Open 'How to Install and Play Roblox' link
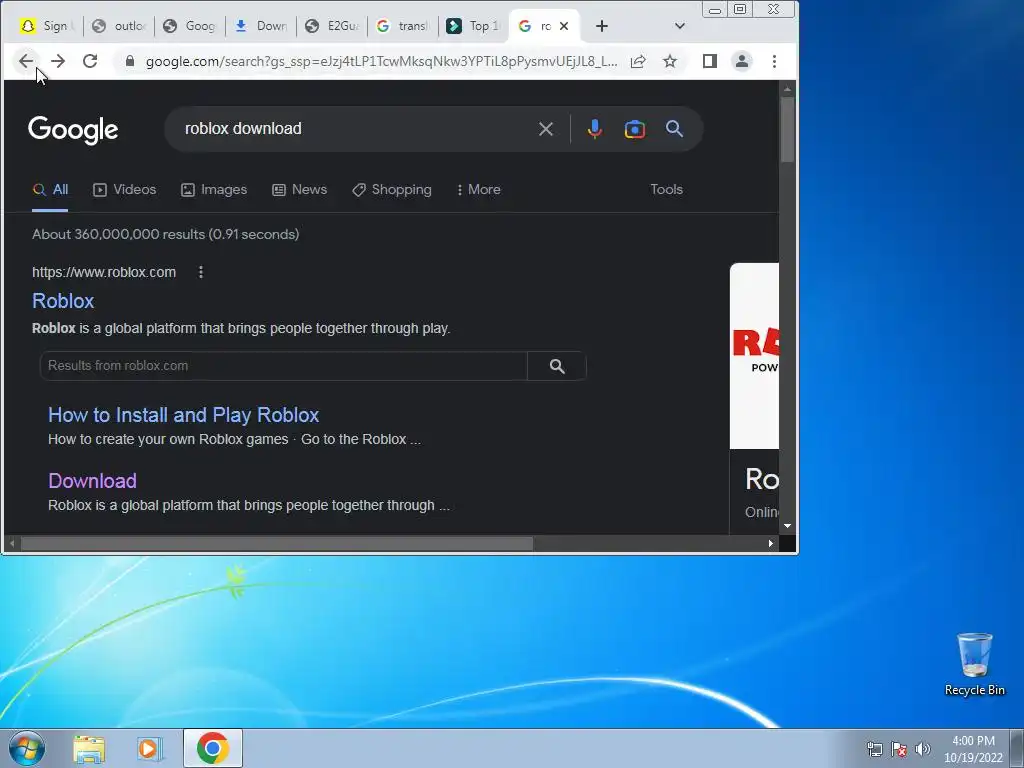Image resolution: width=1024 pixels, height=768 pixels. [x=184, y=415]
